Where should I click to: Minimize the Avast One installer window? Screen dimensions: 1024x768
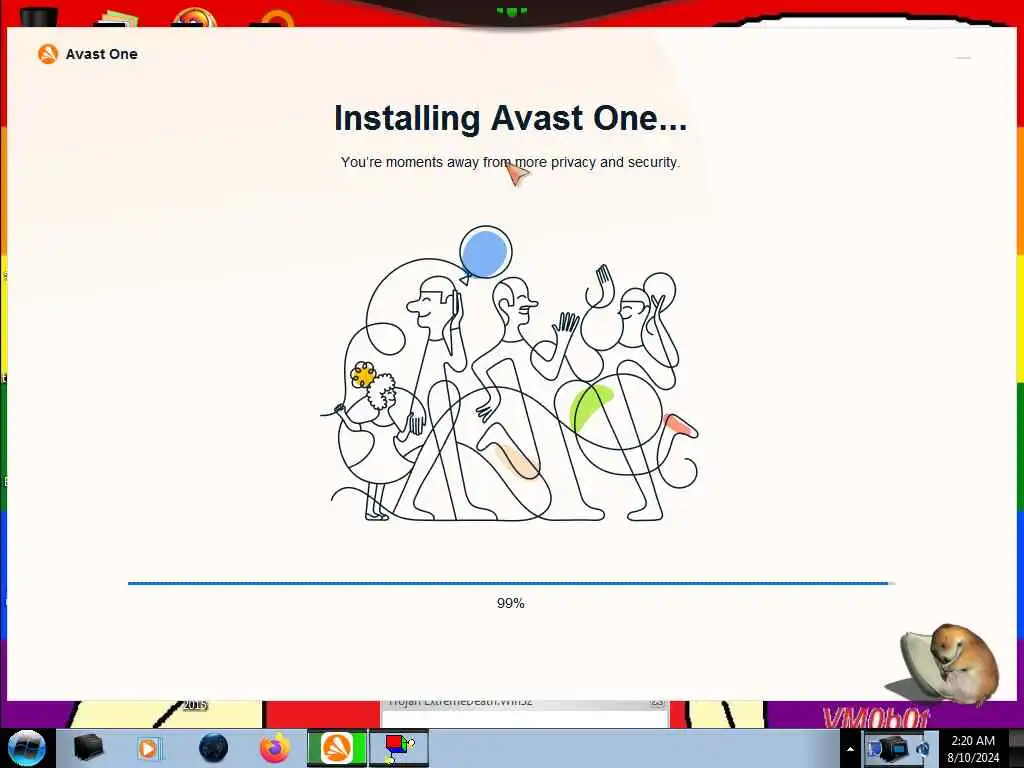tap(963, 58)
